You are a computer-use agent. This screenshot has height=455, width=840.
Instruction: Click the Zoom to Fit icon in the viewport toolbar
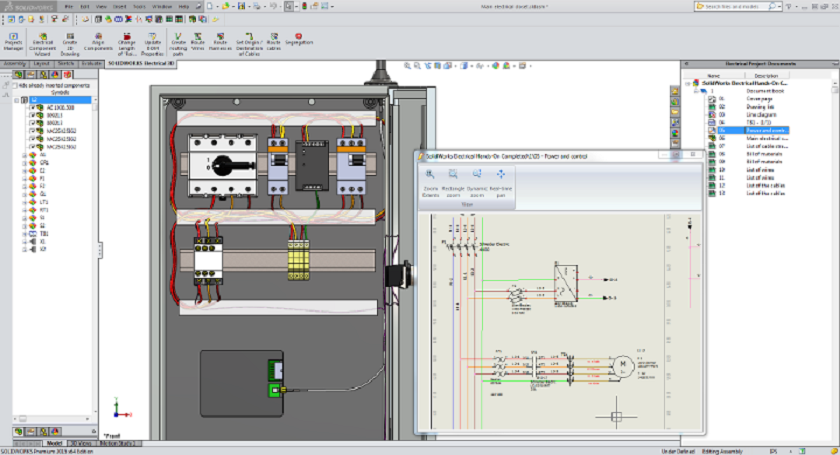[408, 66]
